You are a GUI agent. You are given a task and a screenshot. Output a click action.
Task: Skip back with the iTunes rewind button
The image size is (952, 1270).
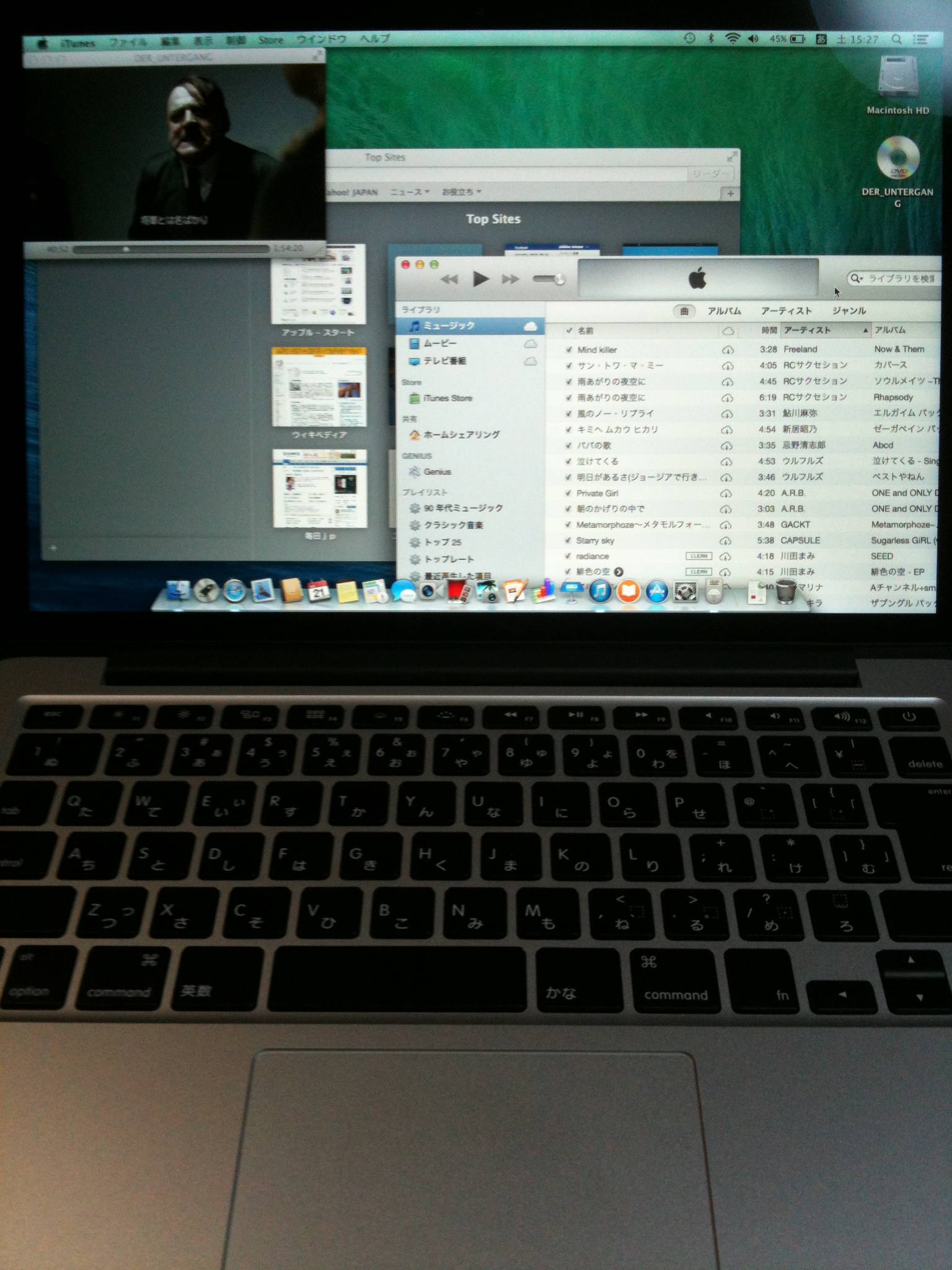point(449,280)
